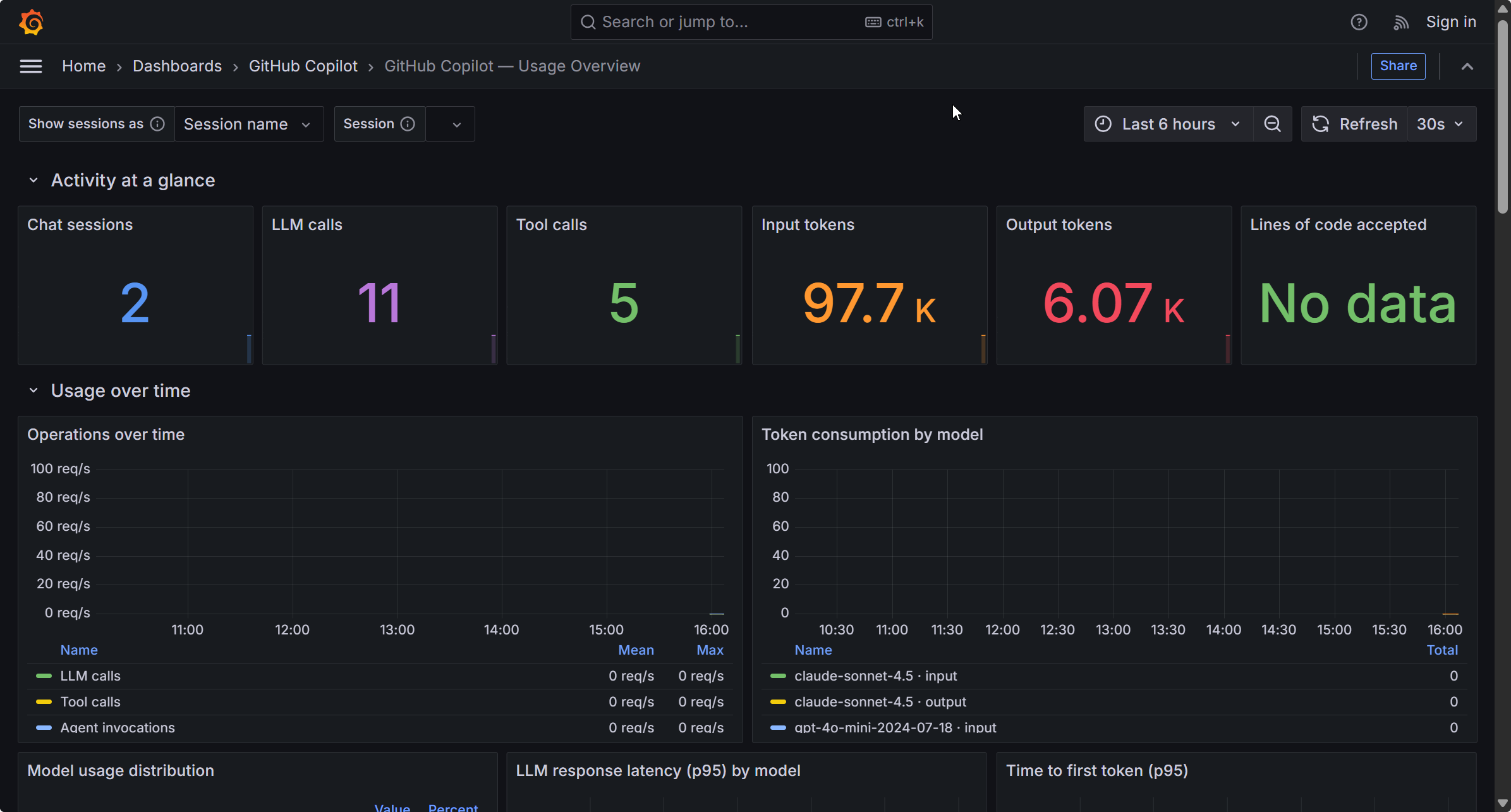Screen dimensions: 1511x812
Task: Click the 97.7 K input tokens value
Action: pyautogui.click(x=870, y=303)
